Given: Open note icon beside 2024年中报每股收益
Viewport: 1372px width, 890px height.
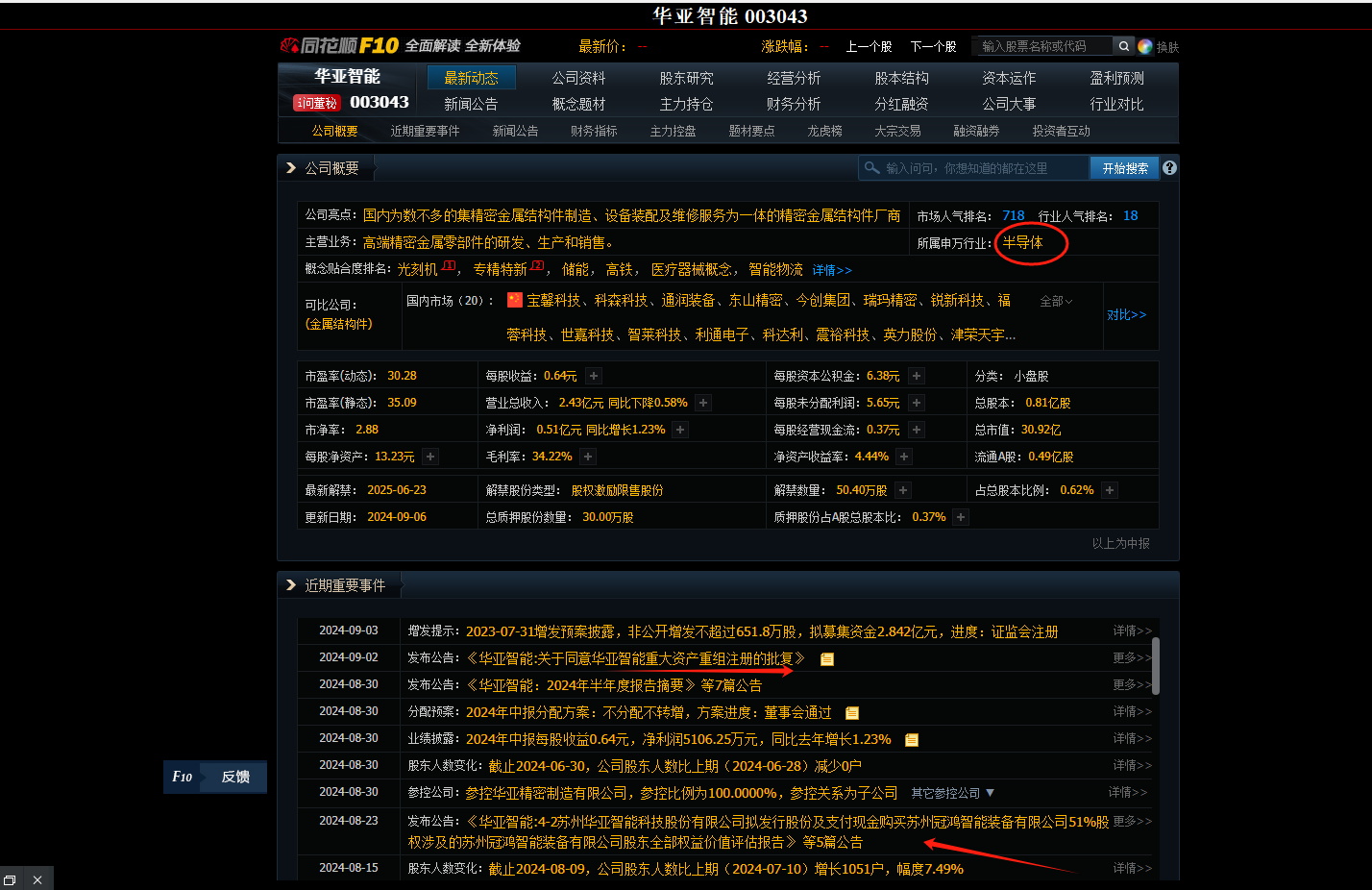Looking at the screenshot, I should coord(912,740).
